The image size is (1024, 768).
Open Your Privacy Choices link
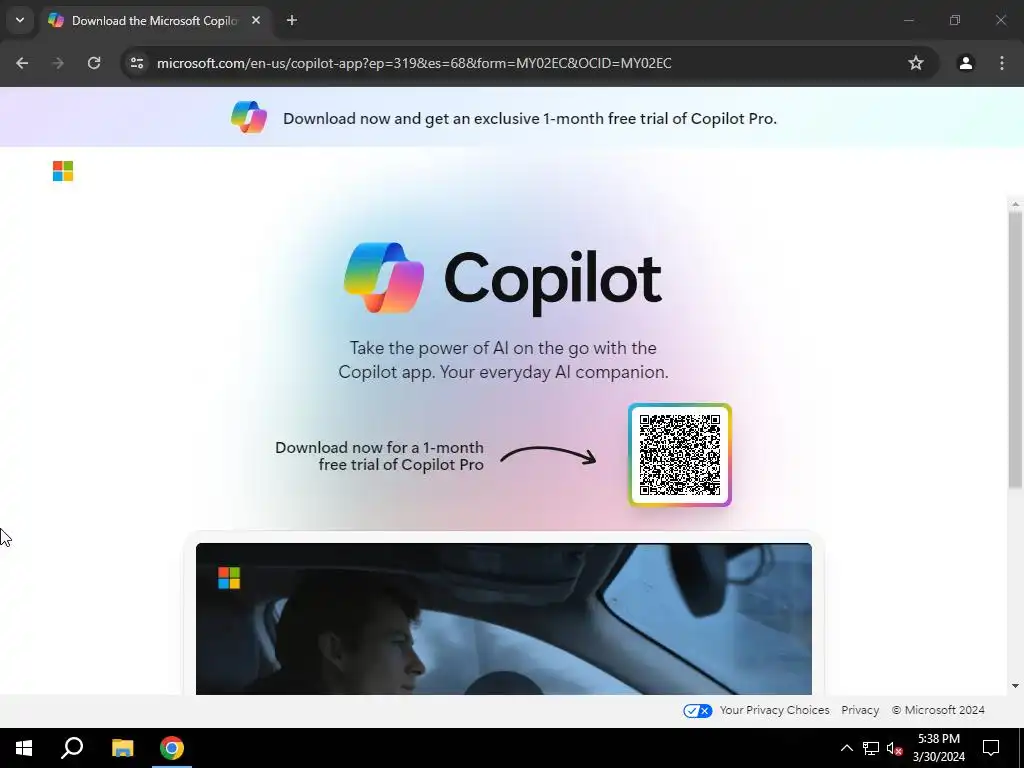[775, 711]
